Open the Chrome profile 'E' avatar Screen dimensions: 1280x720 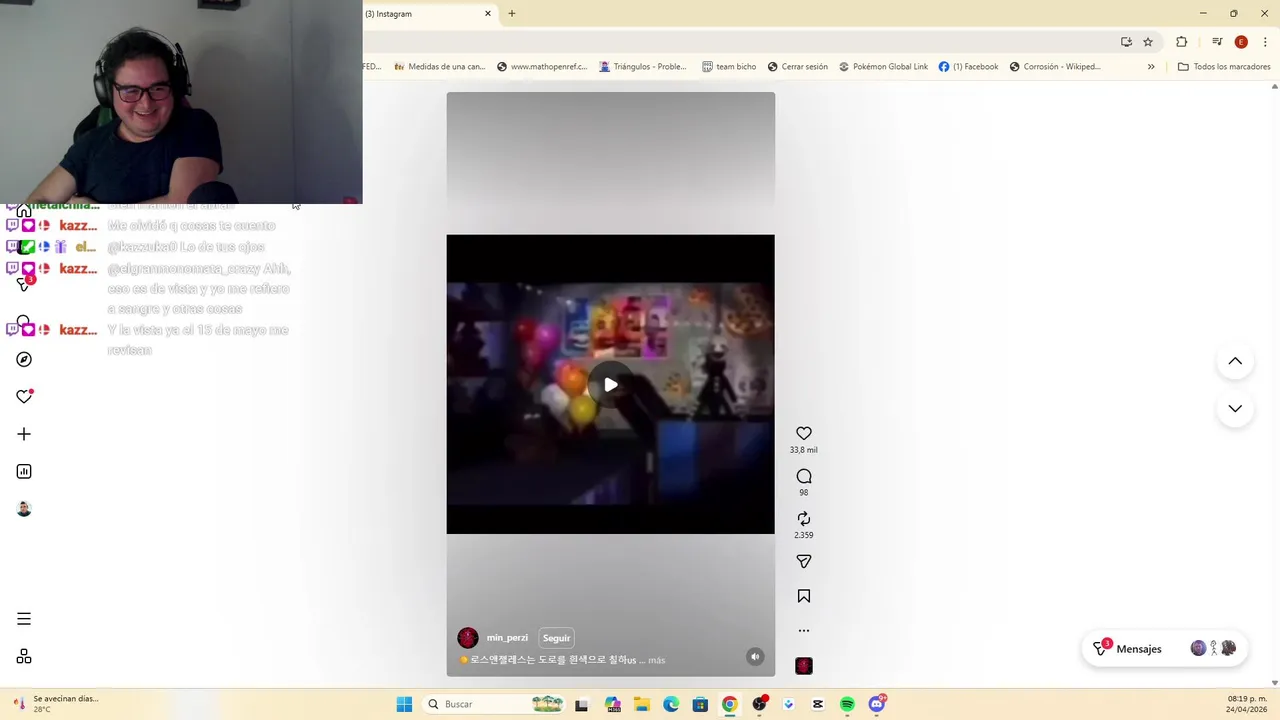pos(1241,42)
